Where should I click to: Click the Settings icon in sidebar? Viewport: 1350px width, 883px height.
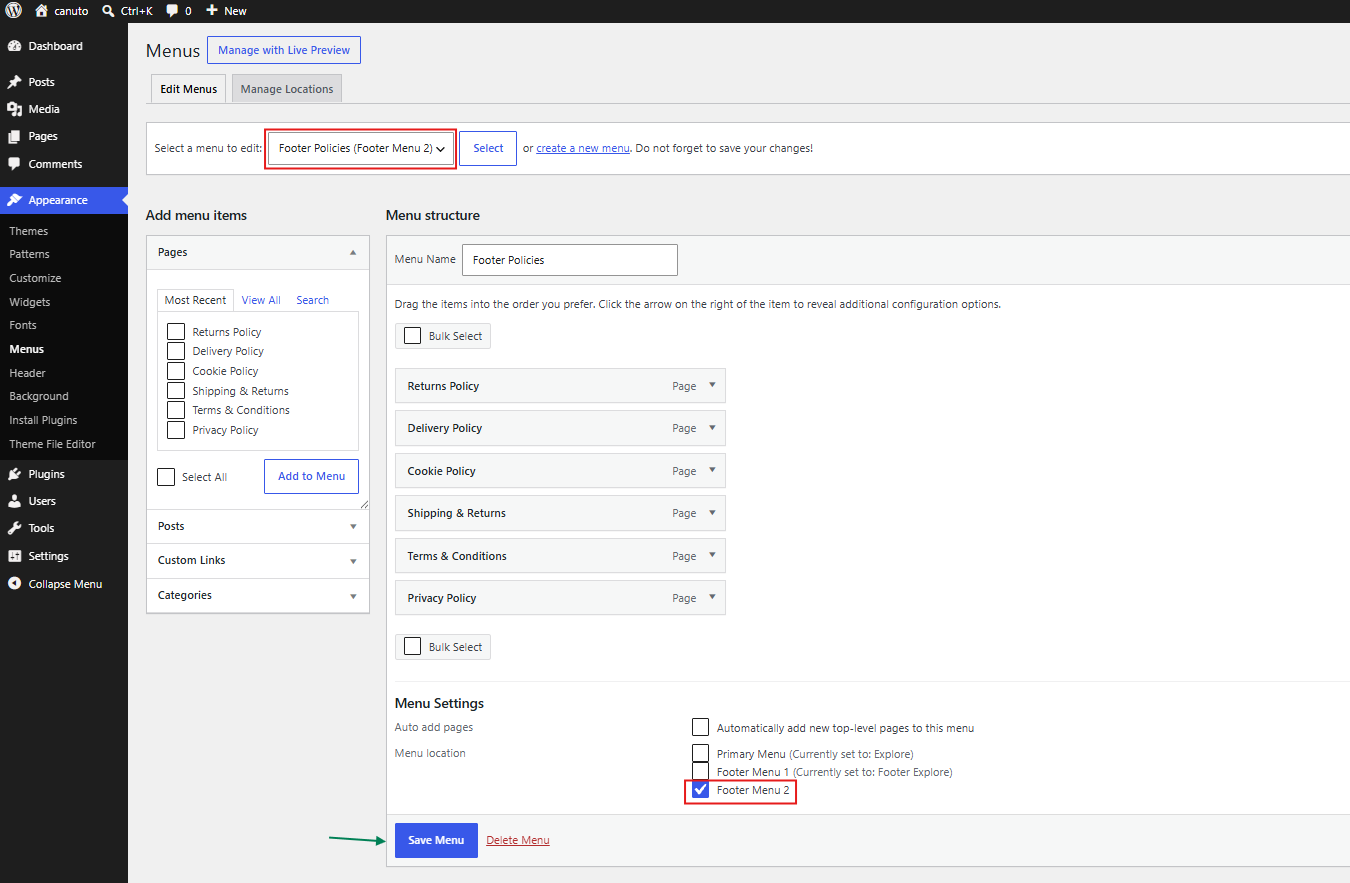(14, 556)
